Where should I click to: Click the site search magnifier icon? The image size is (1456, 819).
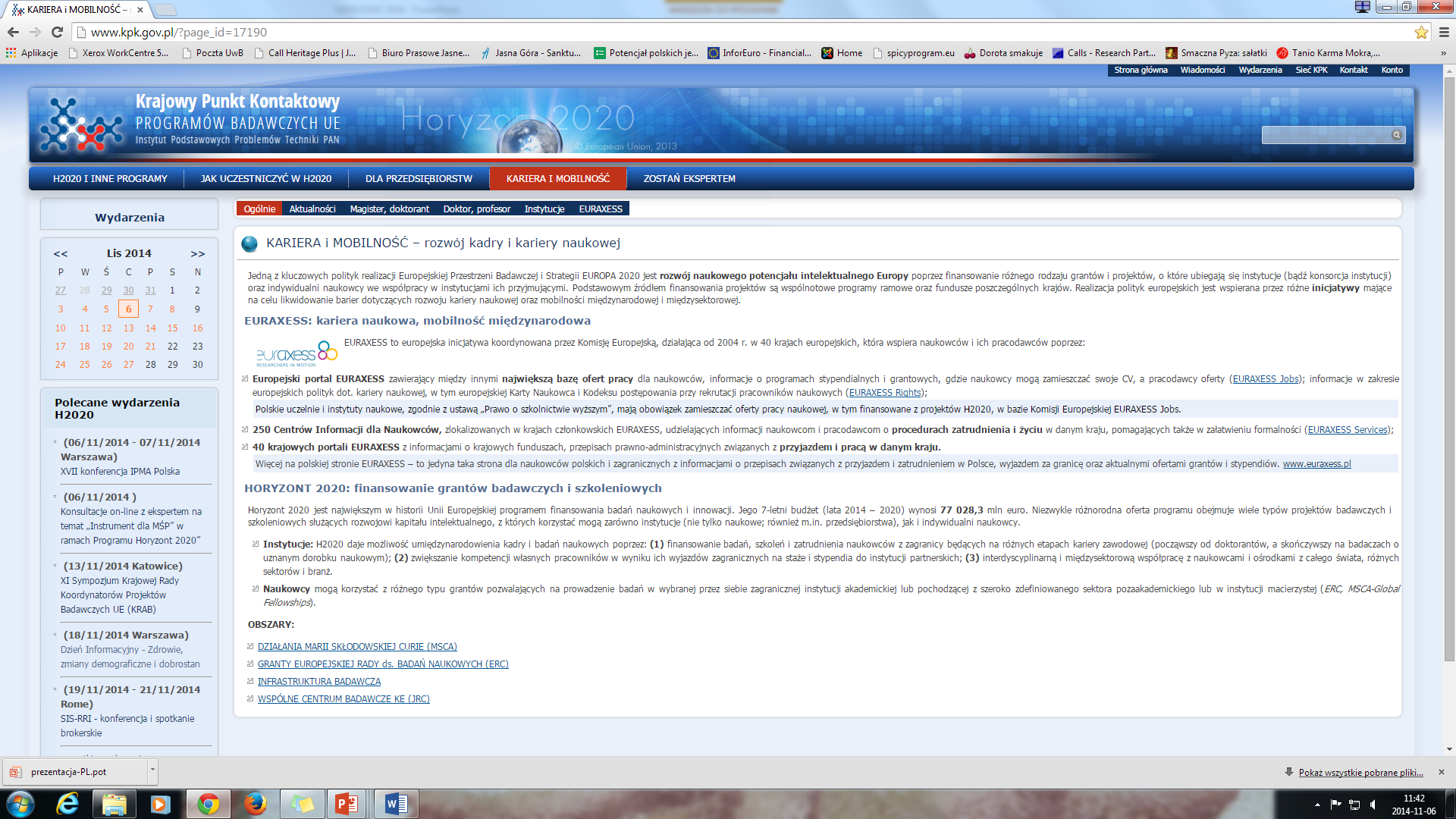[1396, 135]
